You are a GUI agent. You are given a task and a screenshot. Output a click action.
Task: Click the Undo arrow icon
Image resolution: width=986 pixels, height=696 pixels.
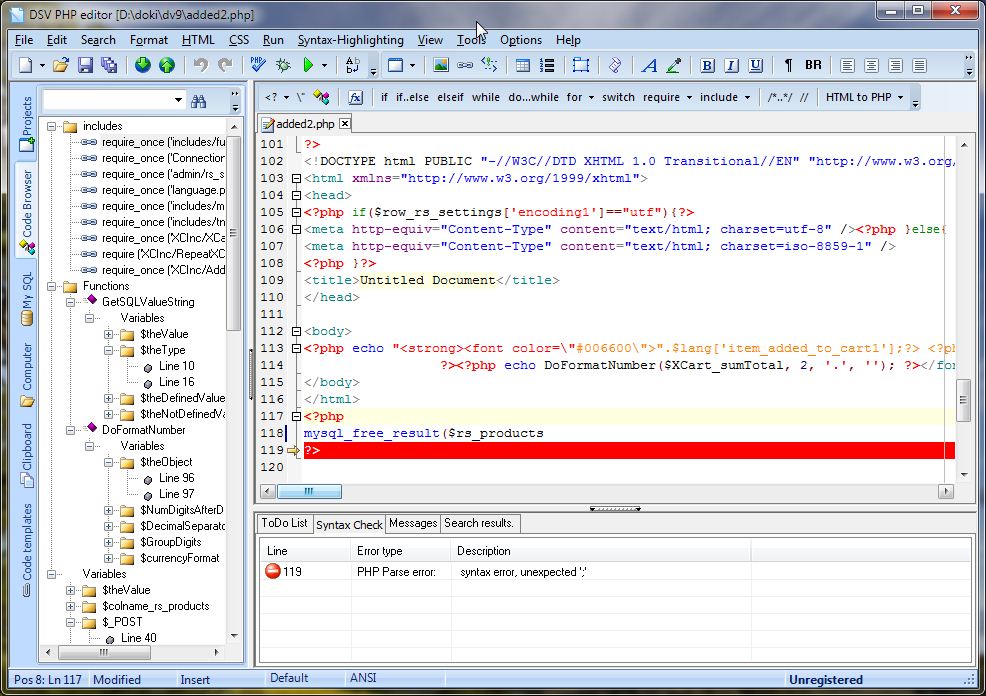click(201, 65)
